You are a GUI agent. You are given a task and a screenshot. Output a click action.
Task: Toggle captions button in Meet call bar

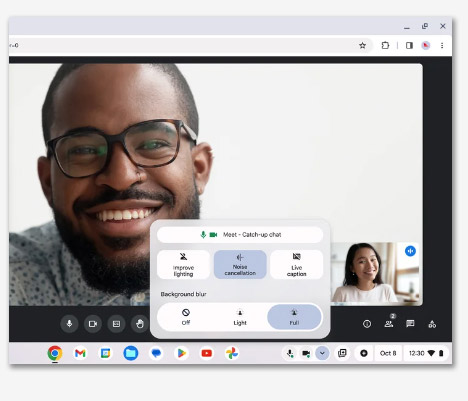[116, 324]
